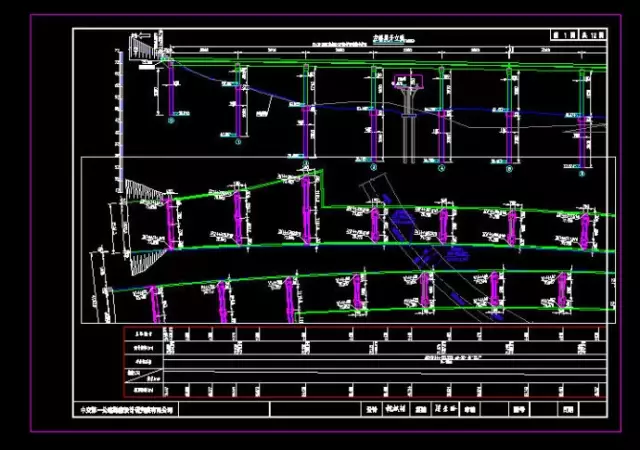Select the bottom row label in the data table

tap(141, 388)
